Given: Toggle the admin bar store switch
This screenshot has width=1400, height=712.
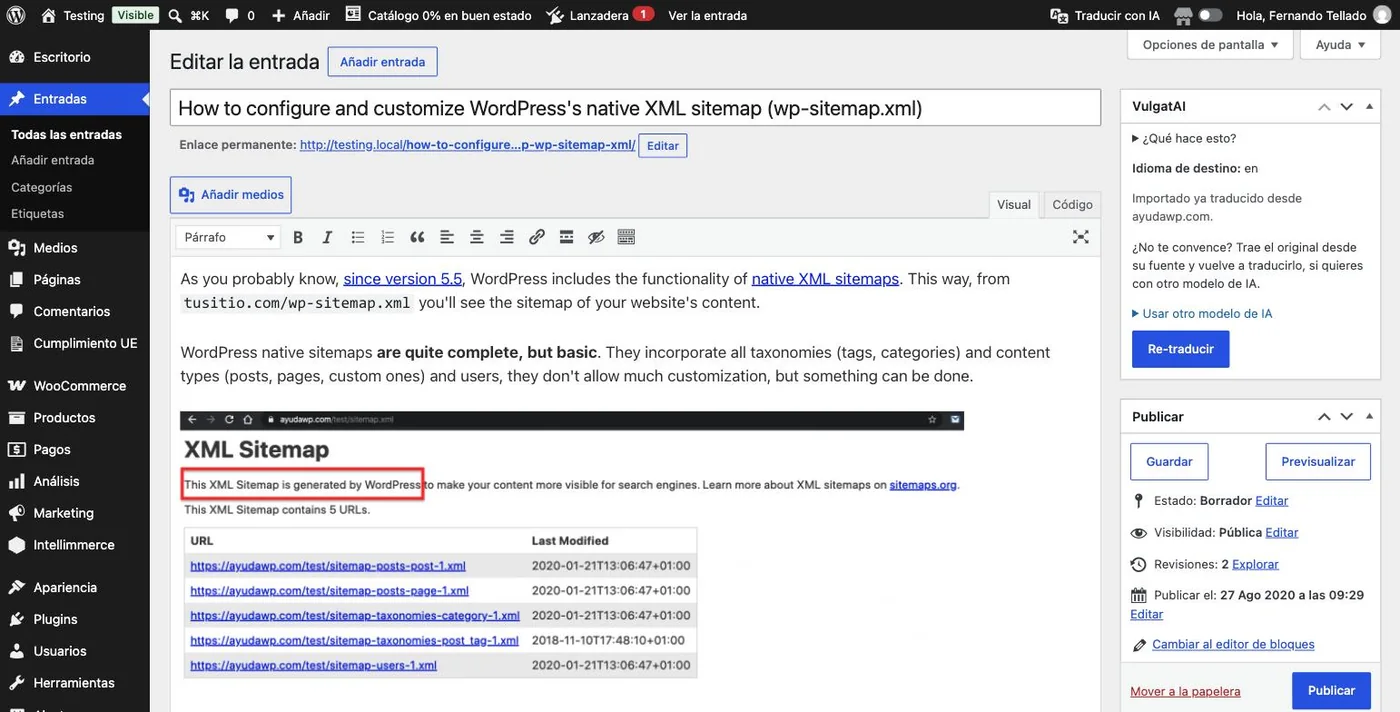Looking at the screenshot, I should coord(1210,15).
